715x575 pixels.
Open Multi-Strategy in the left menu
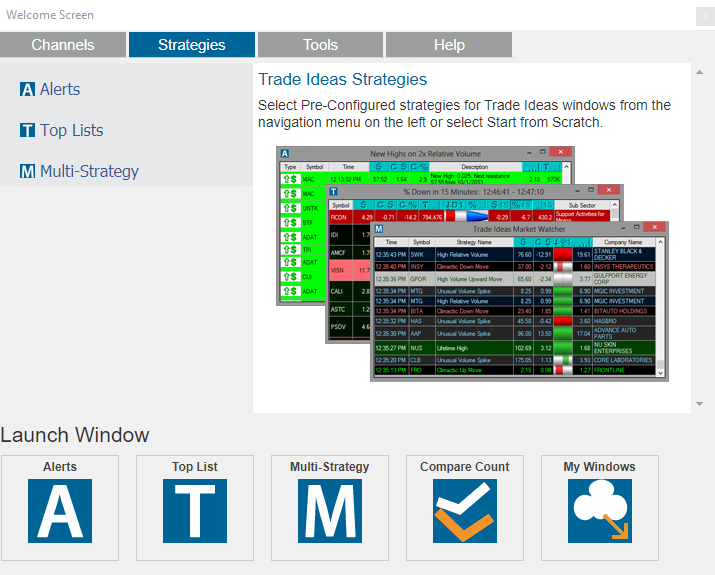[89, 172]
